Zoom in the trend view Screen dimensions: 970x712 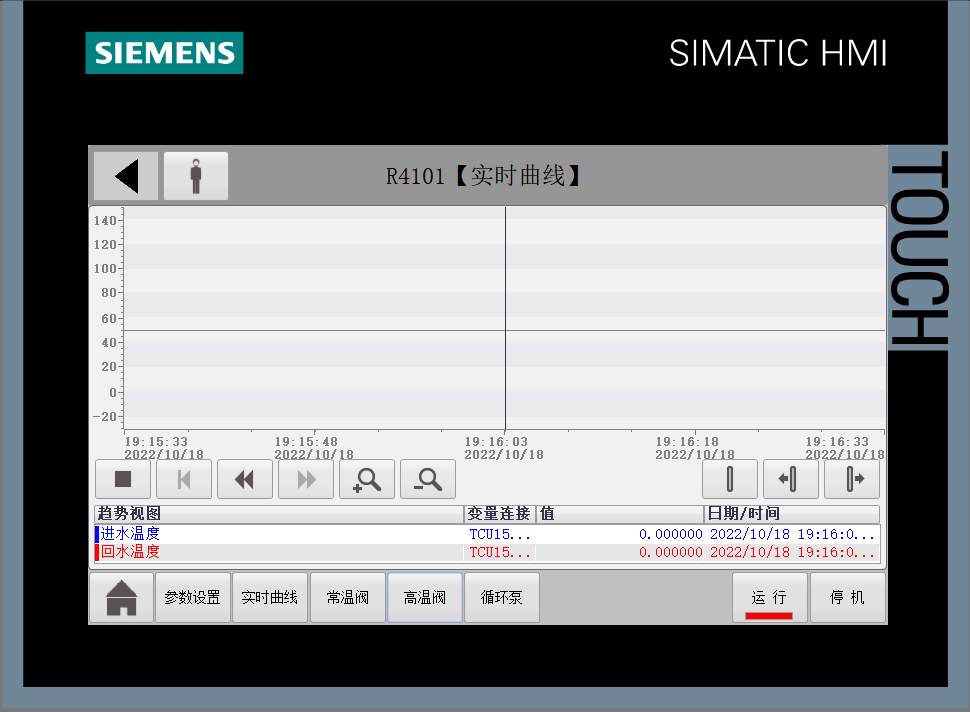coord(367,479)
